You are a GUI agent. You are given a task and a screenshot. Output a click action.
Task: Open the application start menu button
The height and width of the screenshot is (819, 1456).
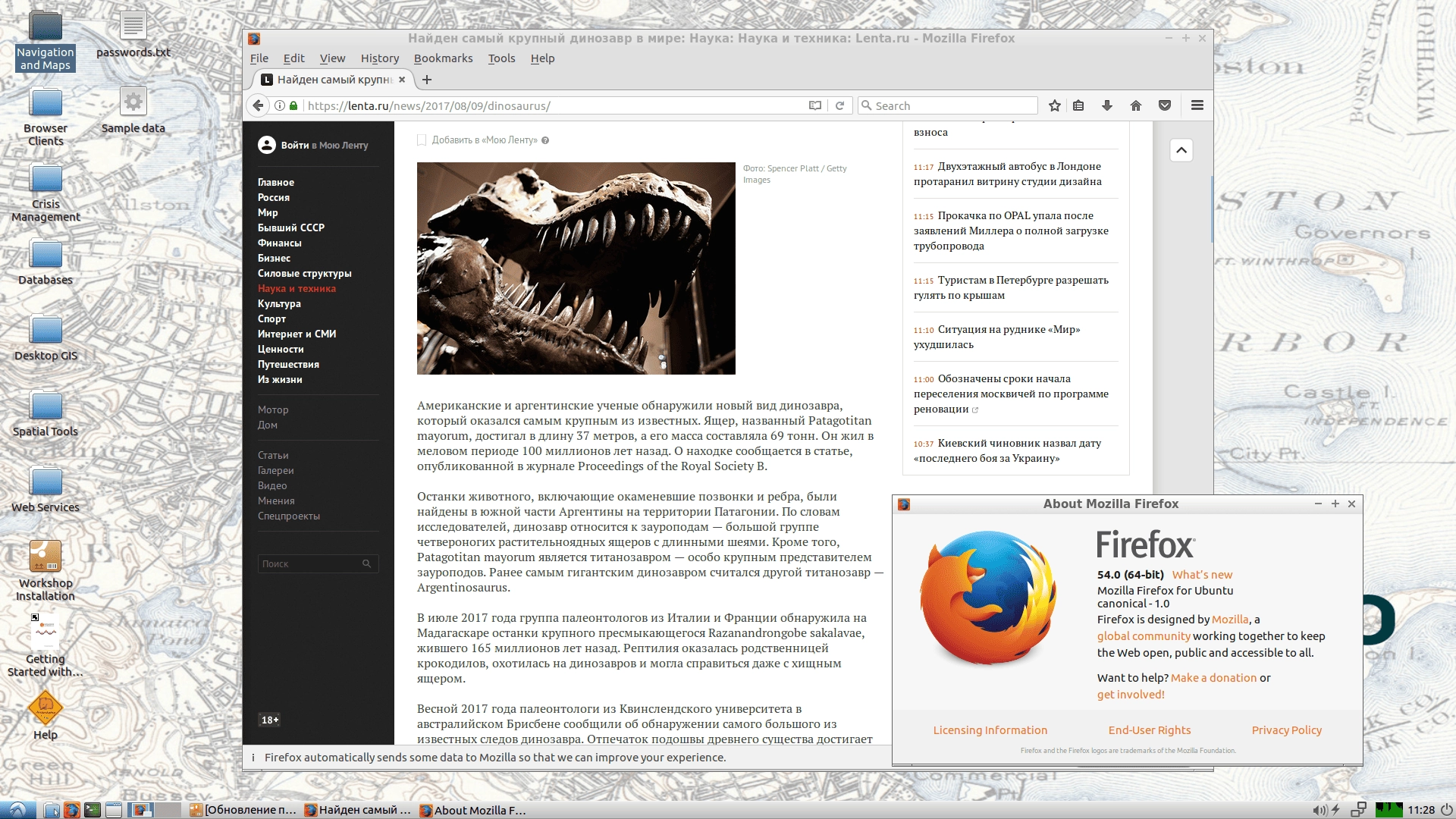17,810
